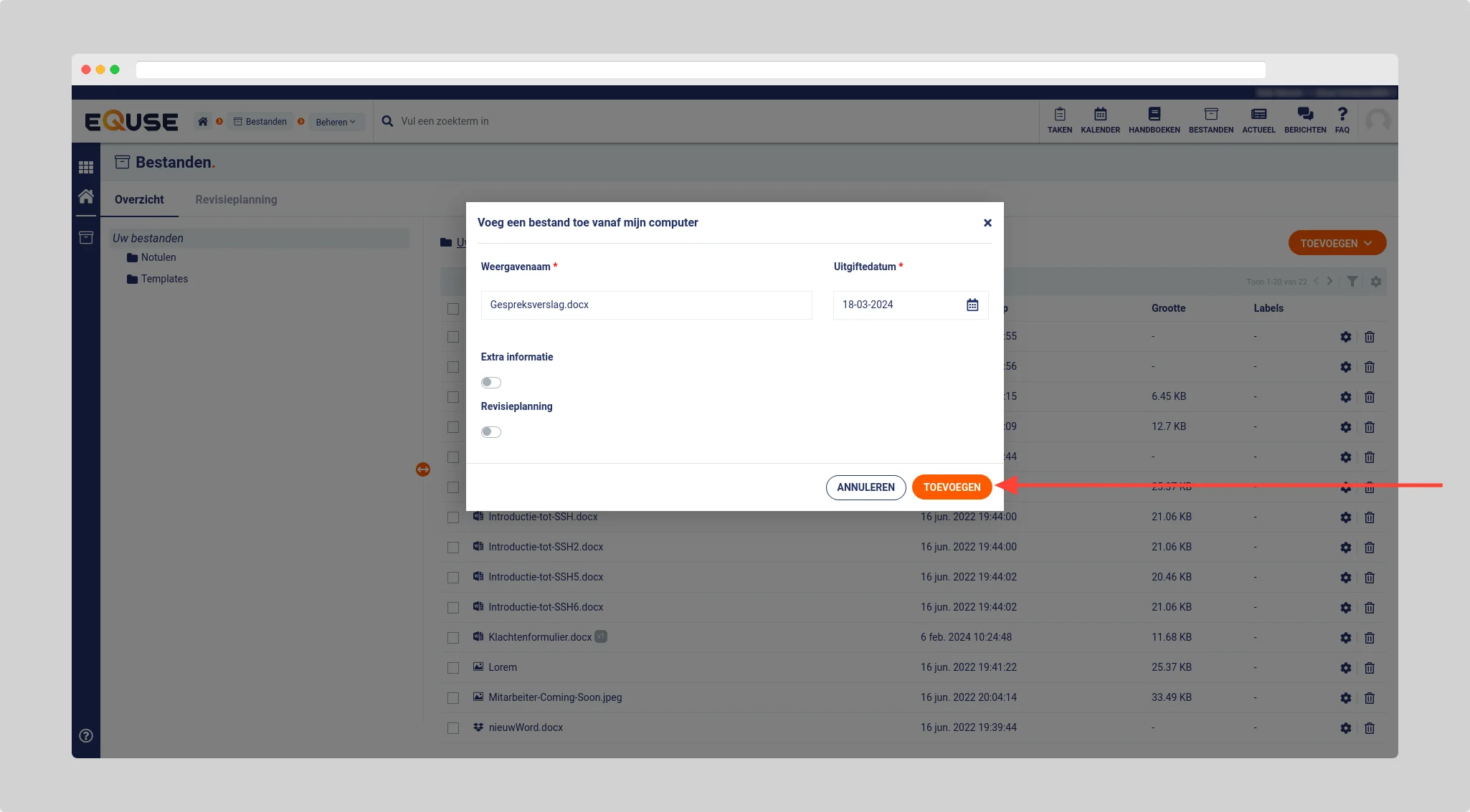The width and height of the screenshot is (1470, 812).
Task: Open the orange Toevoegen dropdown top right
Action: (x=1337, y=243)
